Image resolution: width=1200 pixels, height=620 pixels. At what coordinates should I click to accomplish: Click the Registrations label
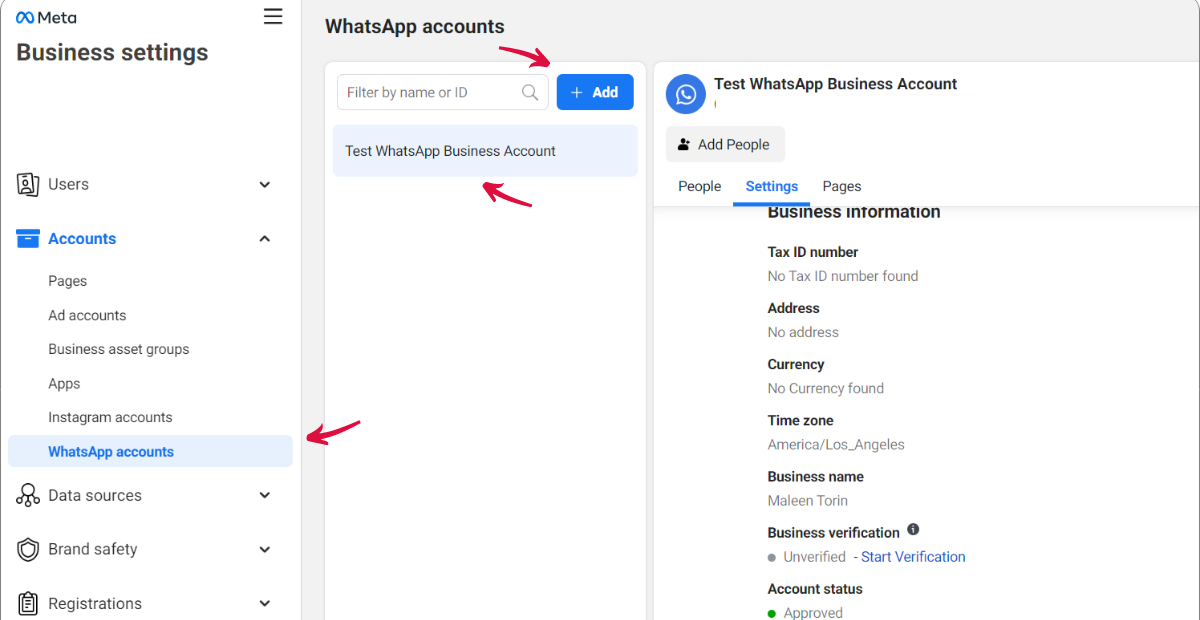tap(95, 603)
